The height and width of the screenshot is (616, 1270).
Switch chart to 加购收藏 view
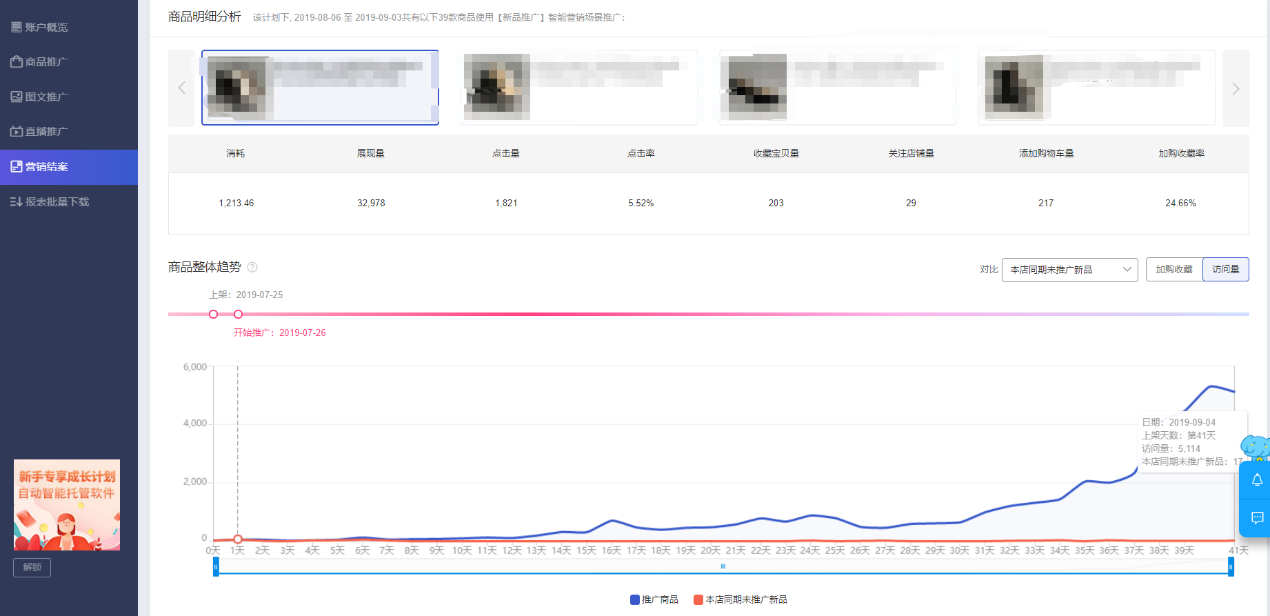coord(1173,269)
